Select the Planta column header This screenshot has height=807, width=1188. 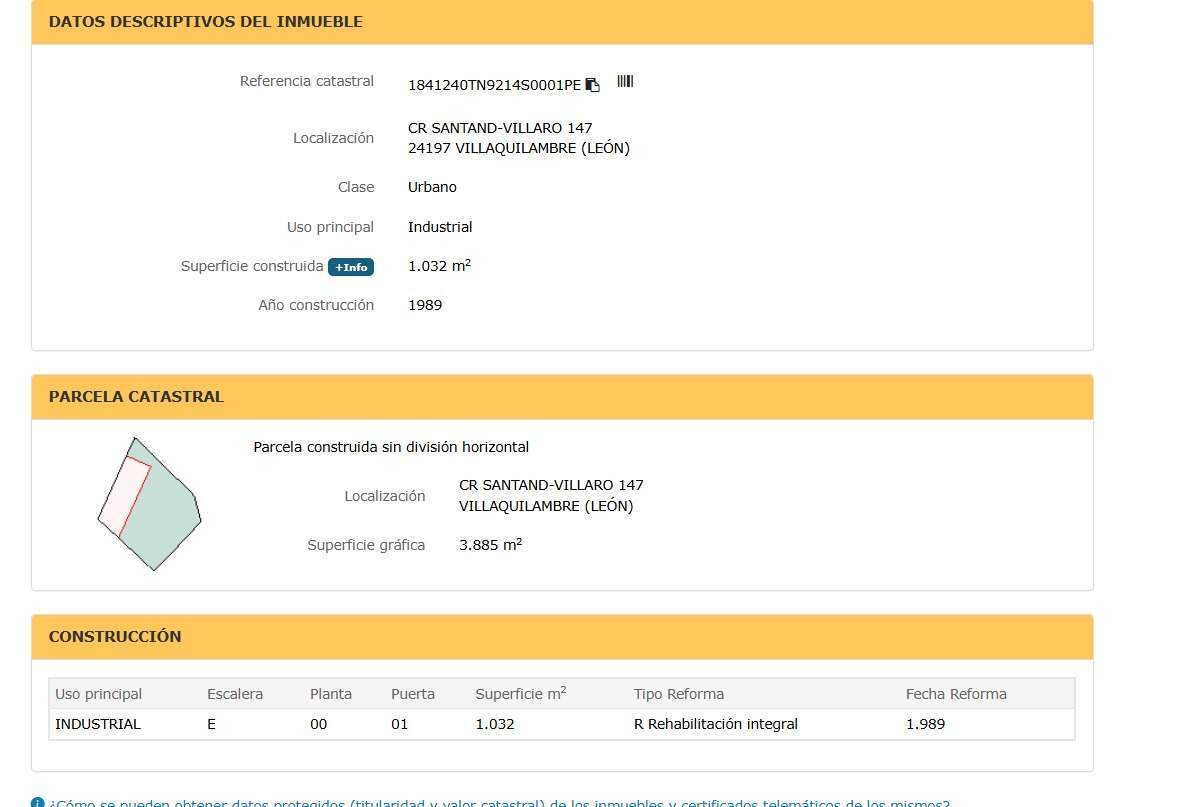click(x=331, y=694)
